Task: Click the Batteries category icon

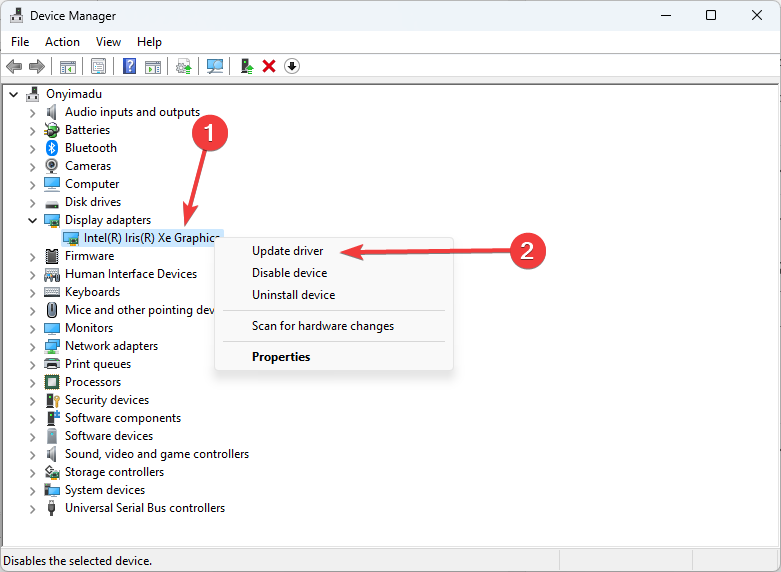Action: click(52, 130)
